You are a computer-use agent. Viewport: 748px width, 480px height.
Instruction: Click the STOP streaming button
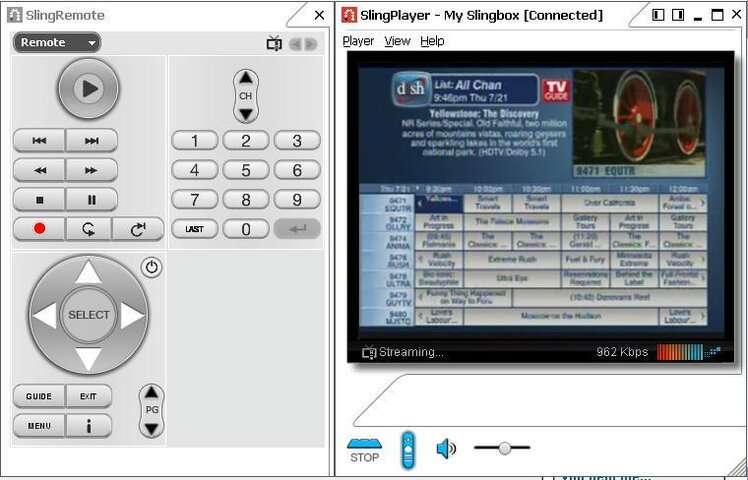[x=364, y=450]
